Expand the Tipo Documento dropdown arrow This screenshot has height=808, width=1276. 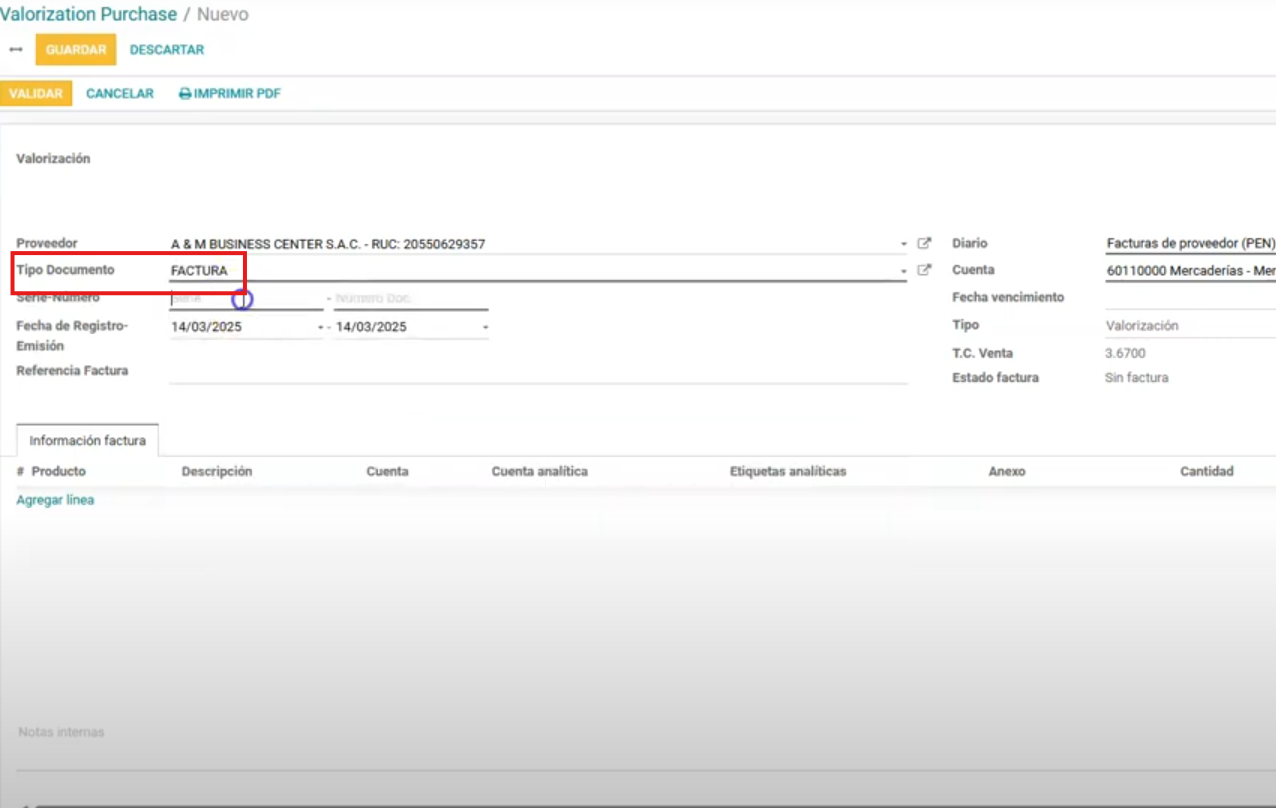pos(903,271)
